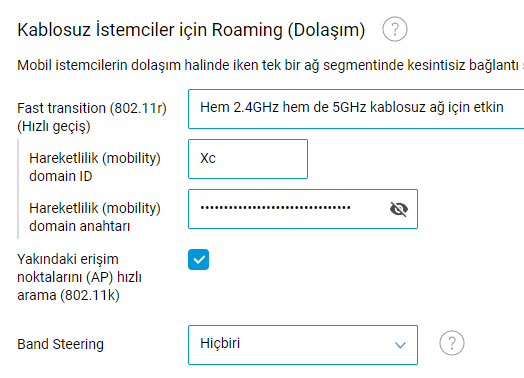Click the Fast transition (802.11r) label
The image size is (524, 378).
point(92,117)
